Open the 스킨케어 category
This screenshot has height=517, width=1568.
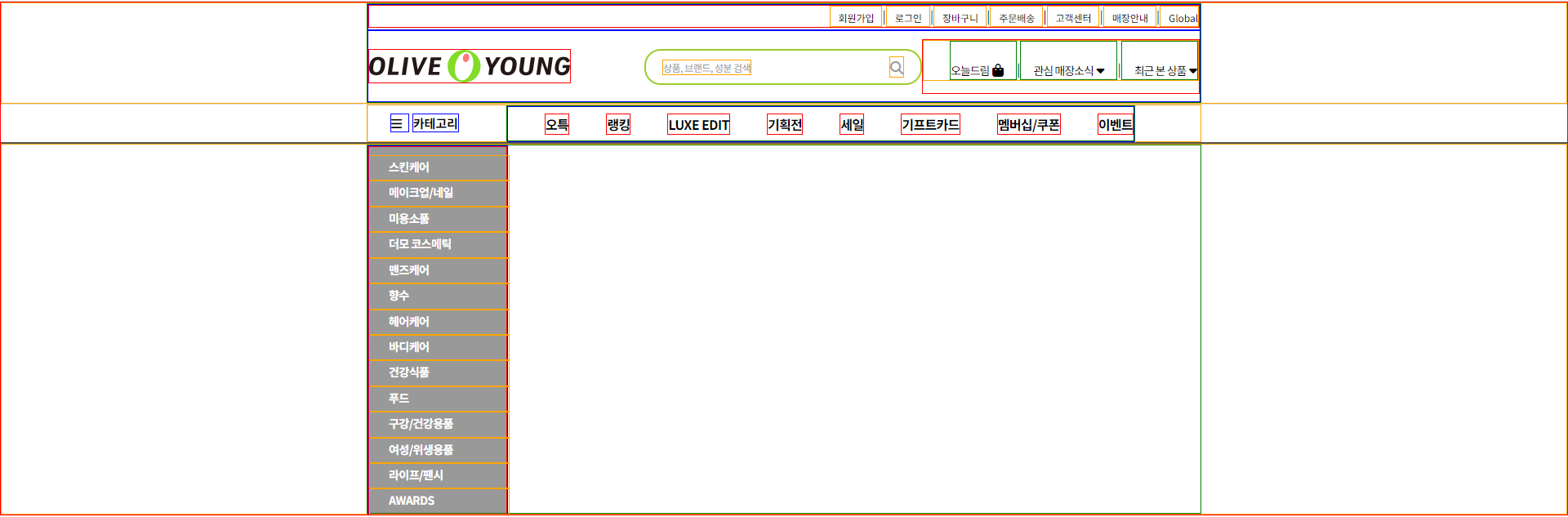point(439,167)
